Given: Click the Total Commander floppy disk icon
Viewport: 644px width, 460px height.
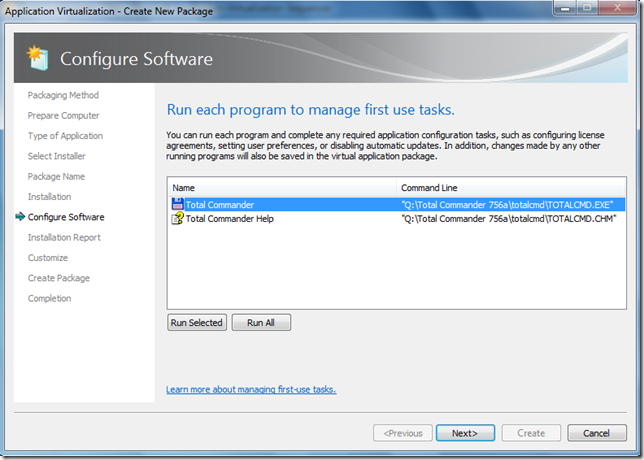Looking at the screenshot, I should [x=177, y=204].
